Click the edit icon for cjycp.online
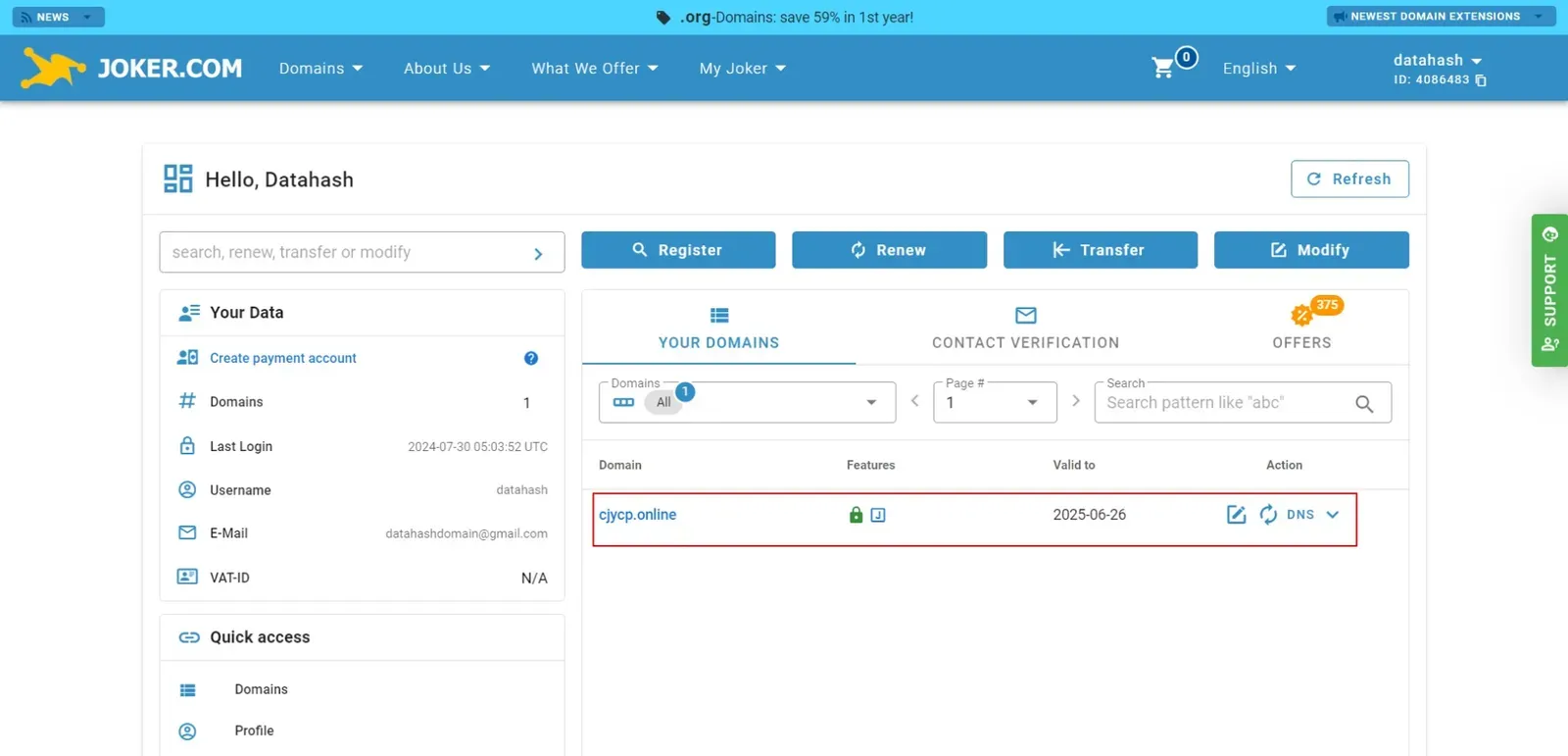The height and width of the screenshot is (756, 1568). click(1237, 515)
